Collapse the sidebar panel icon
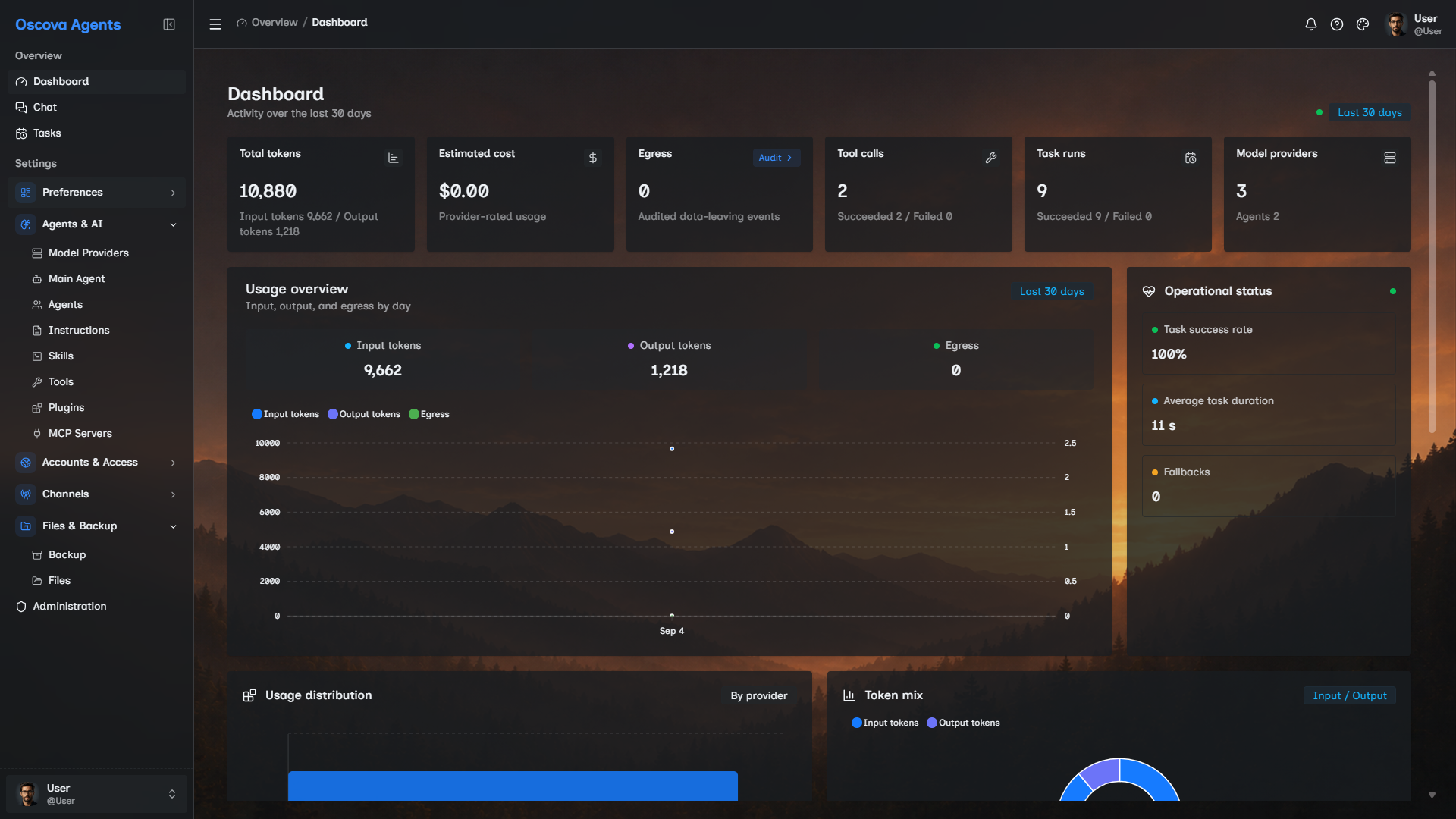The width and height of the screenshot is (1456, 819). 169,24
